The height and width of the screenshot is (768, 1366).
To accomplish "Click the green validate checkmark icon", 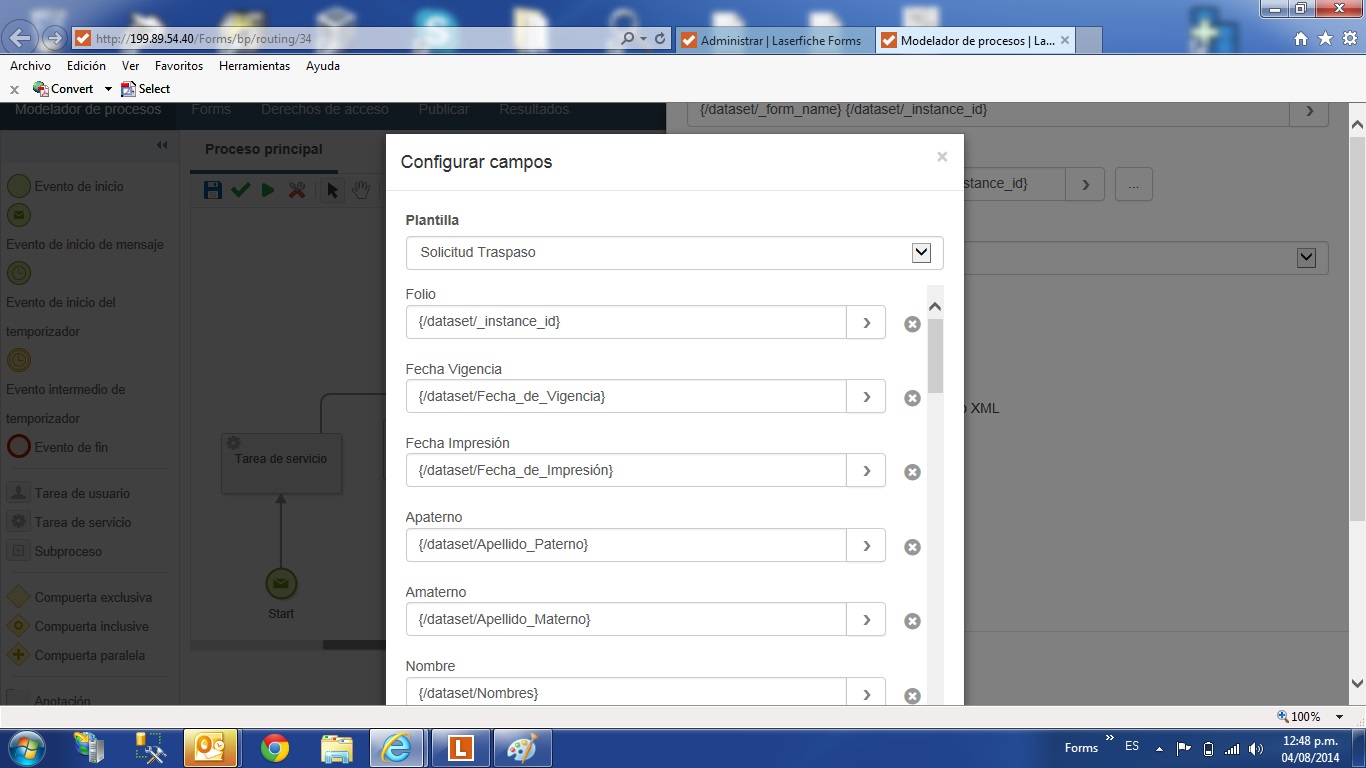I will point(240,190).
